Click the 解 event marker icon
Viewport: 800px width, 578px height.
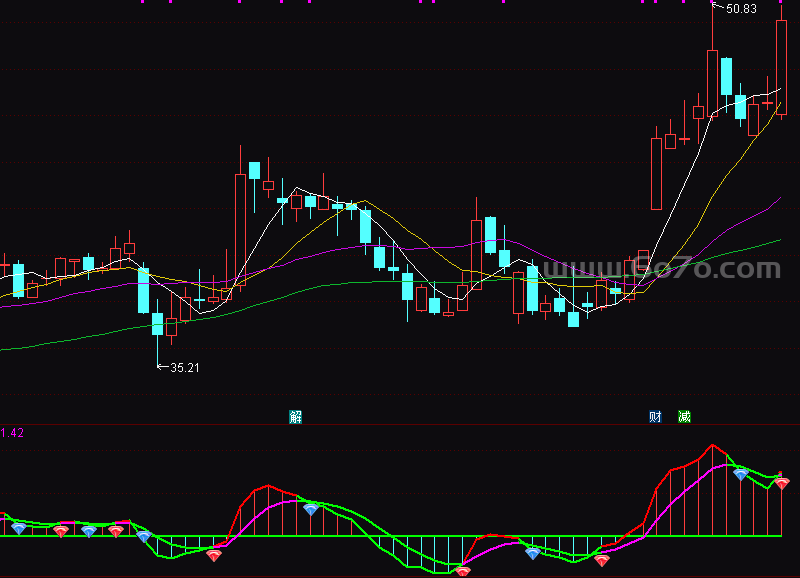point(295,416)
